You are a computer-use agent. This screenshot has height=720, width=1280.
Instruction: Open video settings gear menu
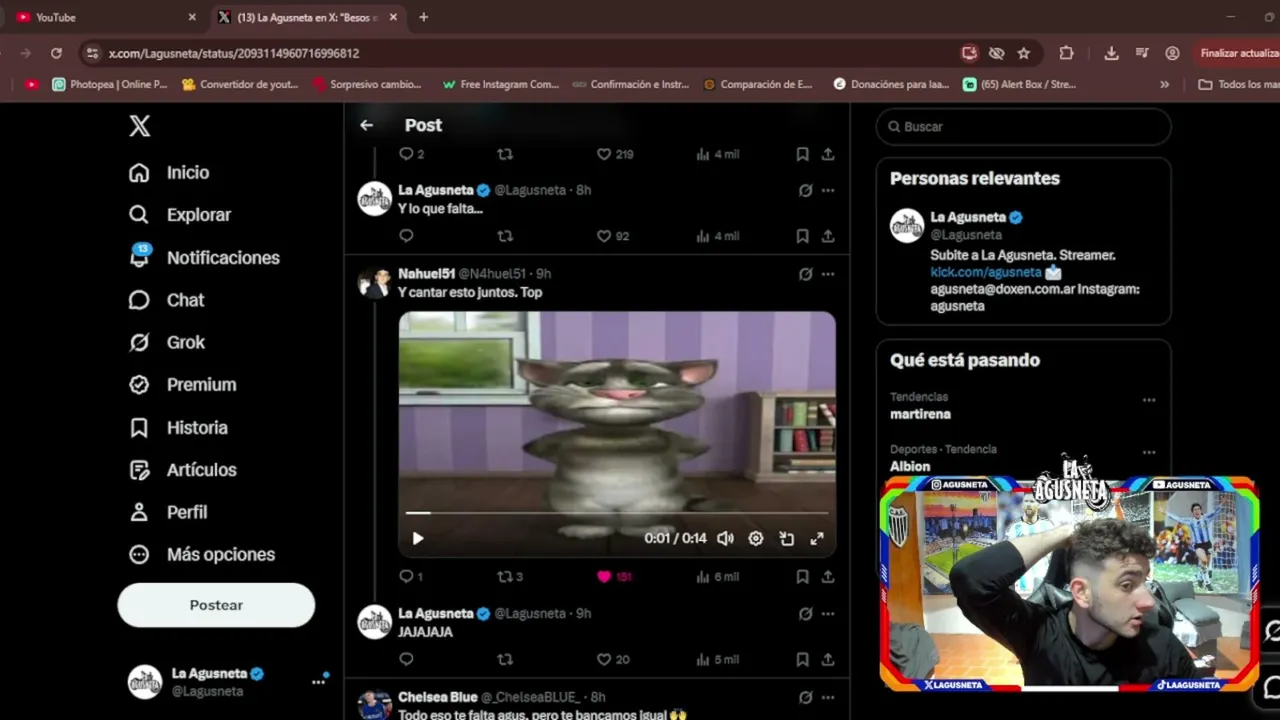[756, 538]
